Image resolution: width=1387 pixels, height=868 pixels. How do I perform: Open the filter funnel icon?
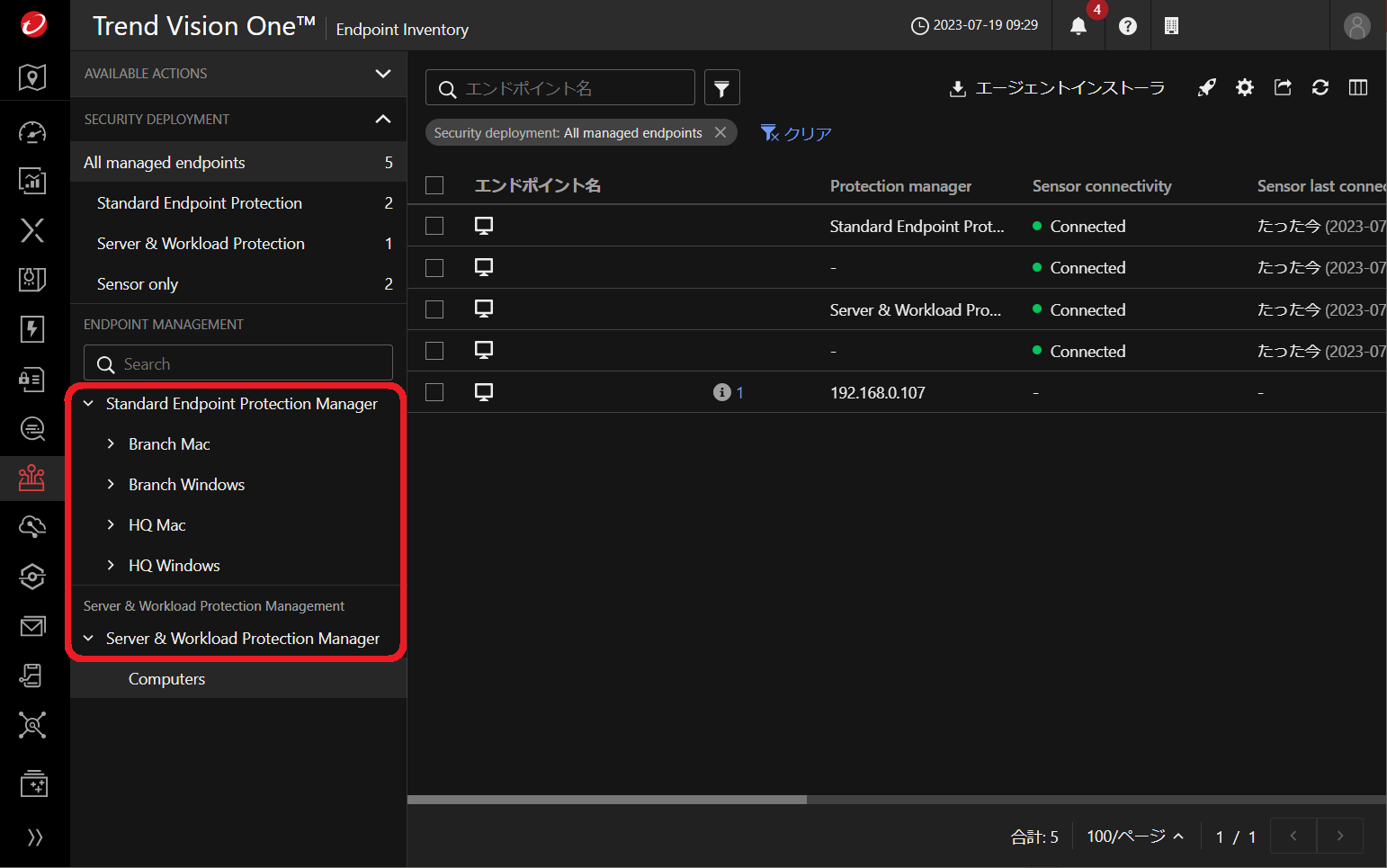click(721, 88)
